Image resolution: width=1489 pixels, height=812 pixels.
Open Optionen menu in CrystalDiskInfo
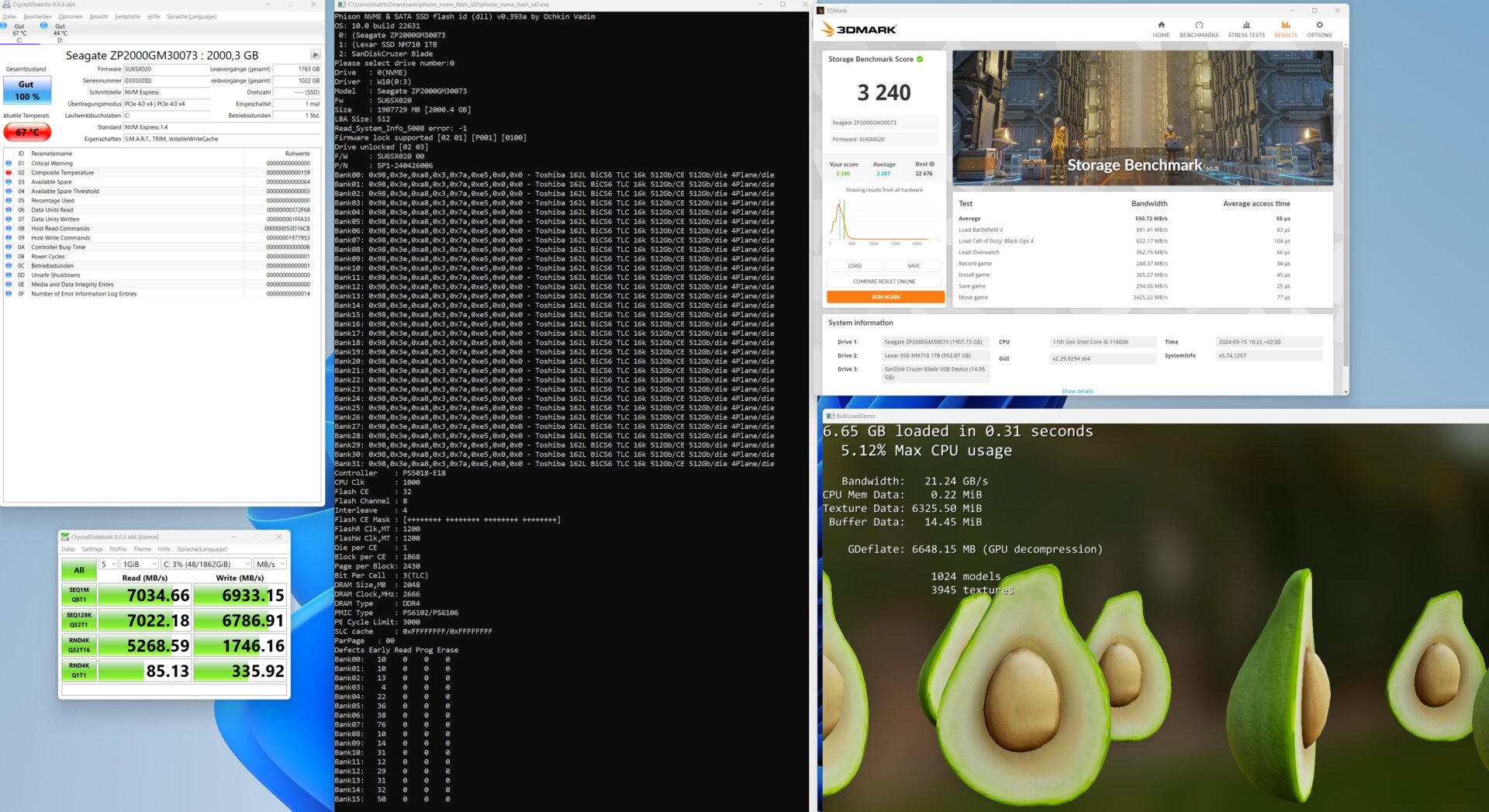(71, 16)
